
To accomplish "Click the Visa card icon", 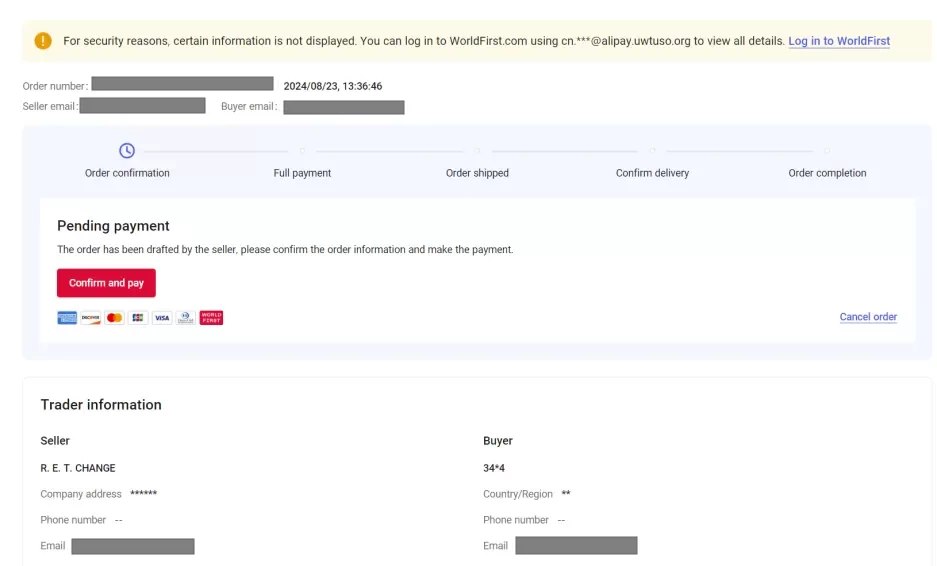I will pyautogui.click(x=162, y=318).
